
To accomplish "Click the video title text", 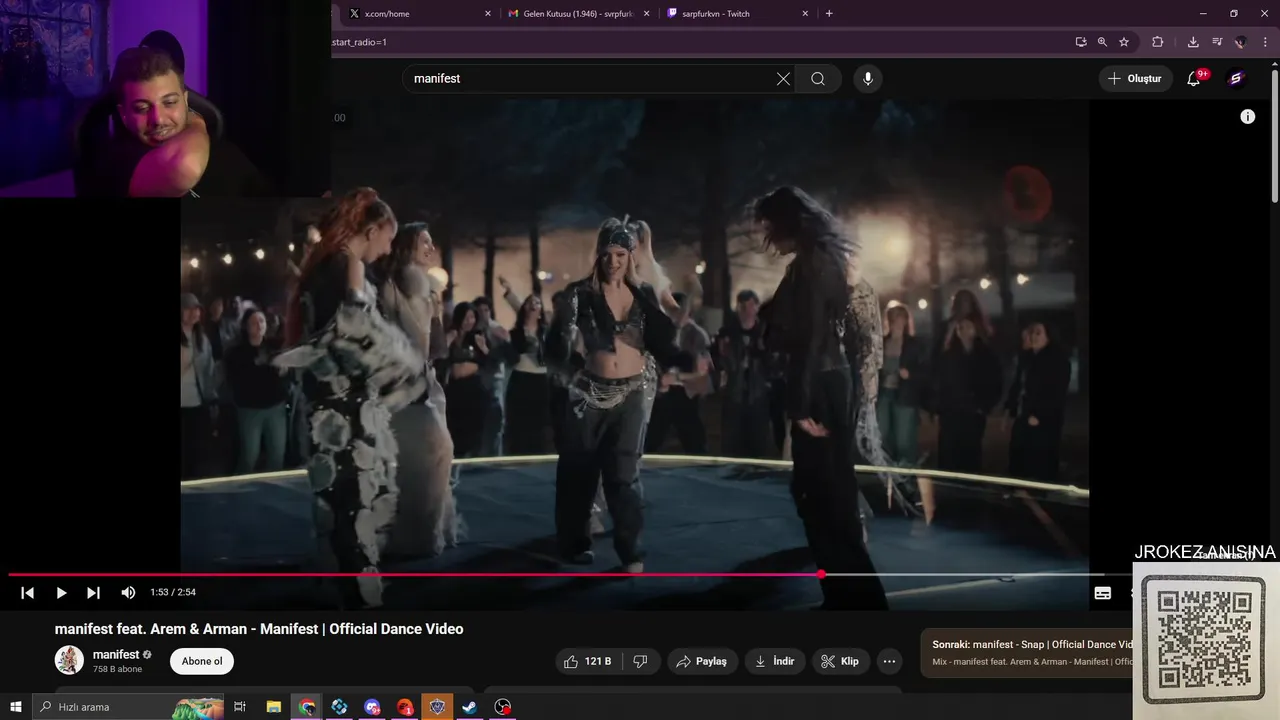I will pos(259,629).
